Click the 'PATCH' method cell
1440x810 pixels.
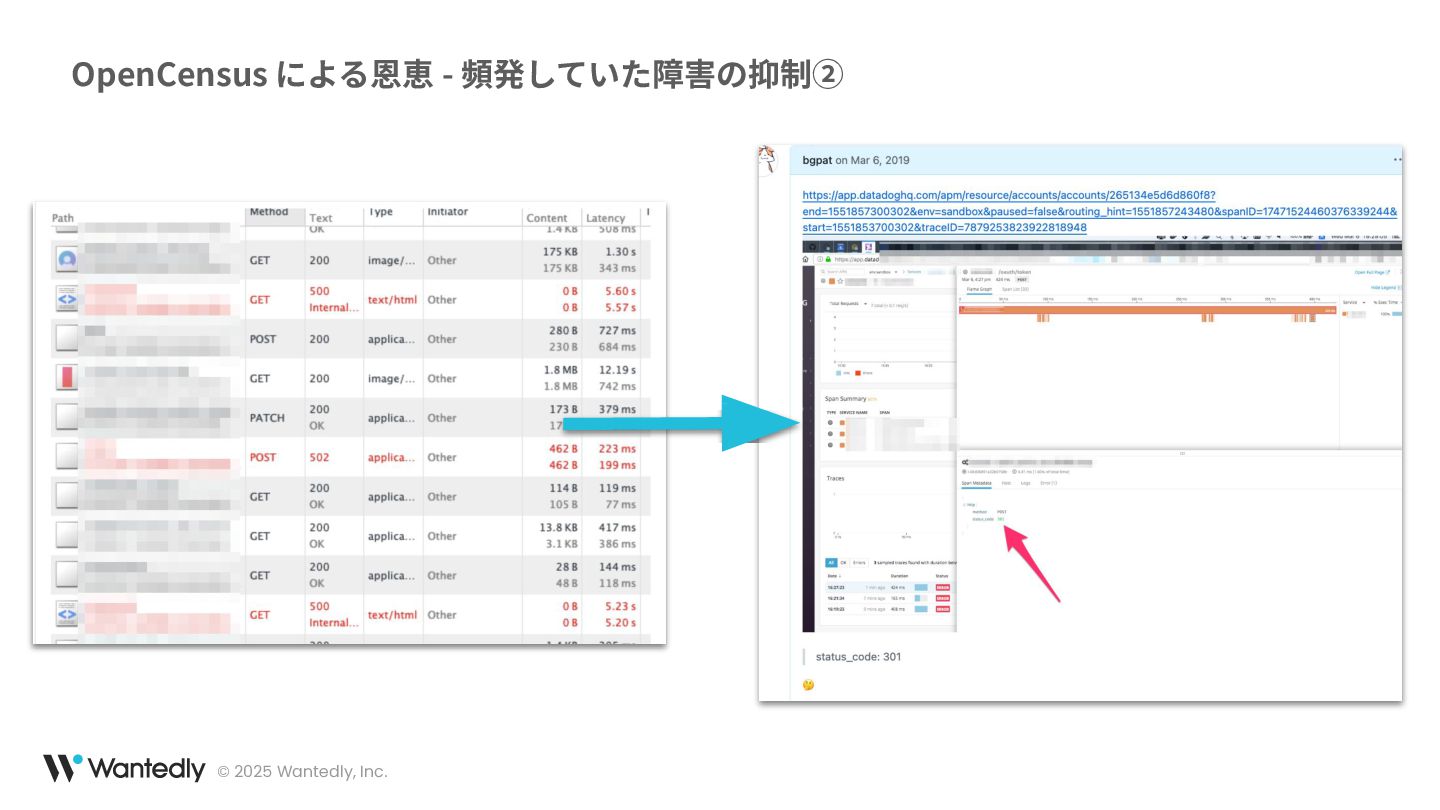point(267,418)
